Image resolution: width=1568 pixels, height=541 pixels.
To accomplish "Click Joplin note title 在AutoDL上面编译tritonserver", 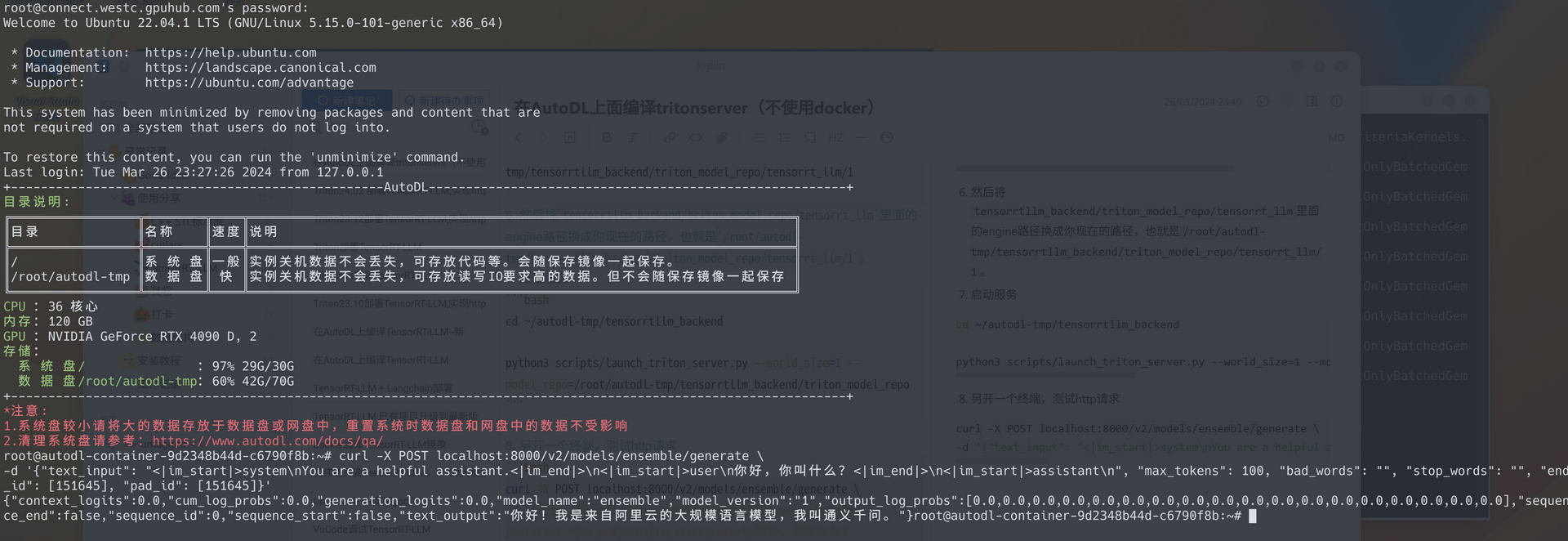I will [x=694, y=108].
